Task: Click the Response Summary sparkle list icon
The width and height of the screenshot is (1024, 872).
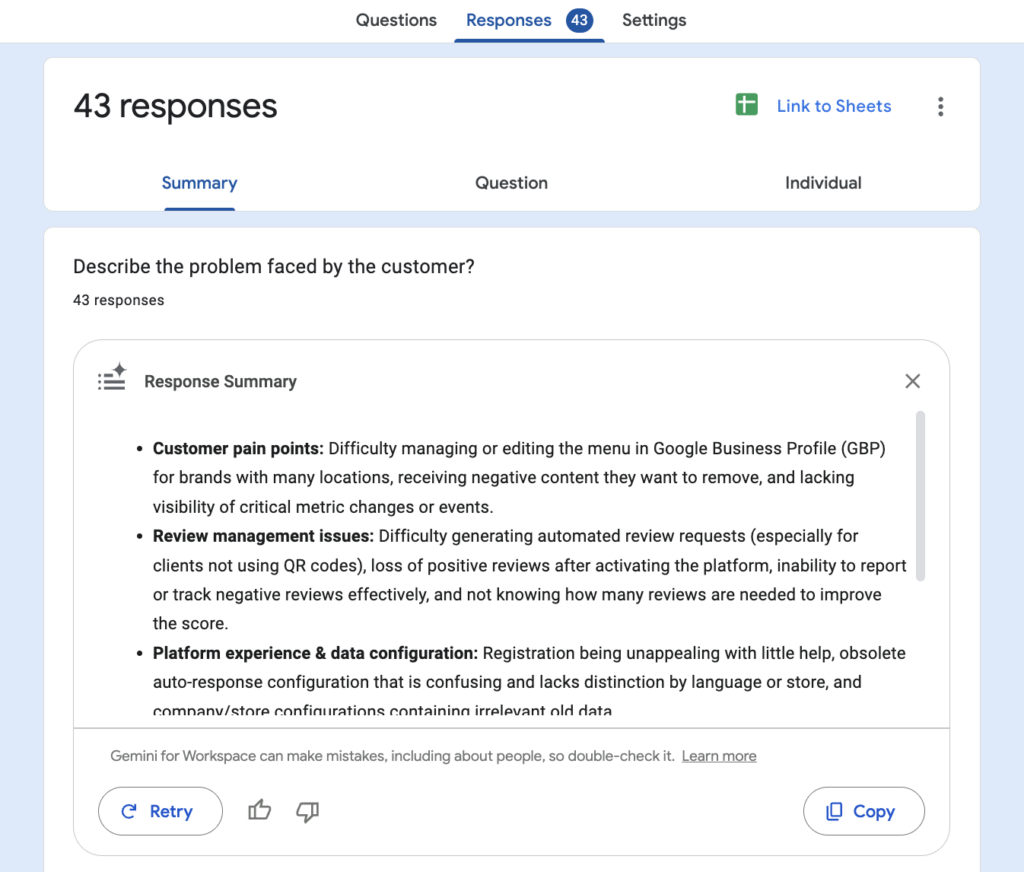Action: [x=112, y=378]
